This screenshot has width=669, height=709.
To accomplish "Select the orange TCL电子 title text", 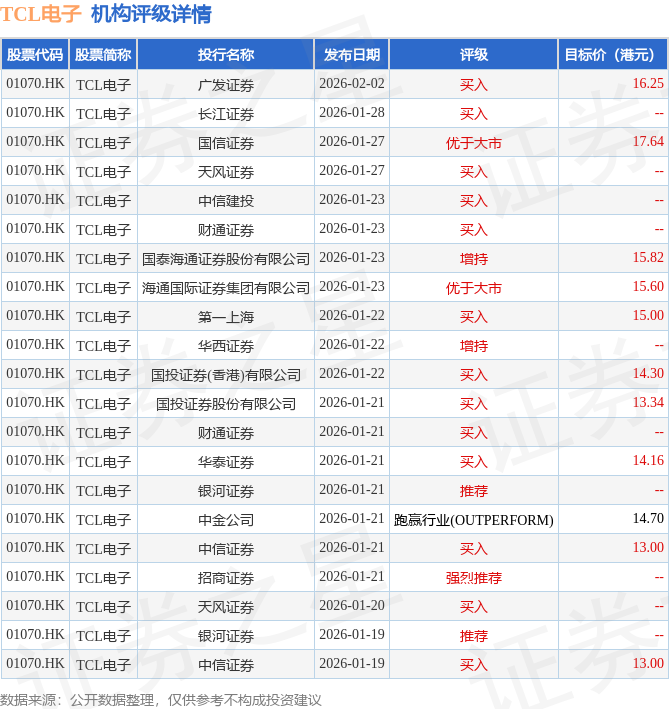I will click(41, 14).
